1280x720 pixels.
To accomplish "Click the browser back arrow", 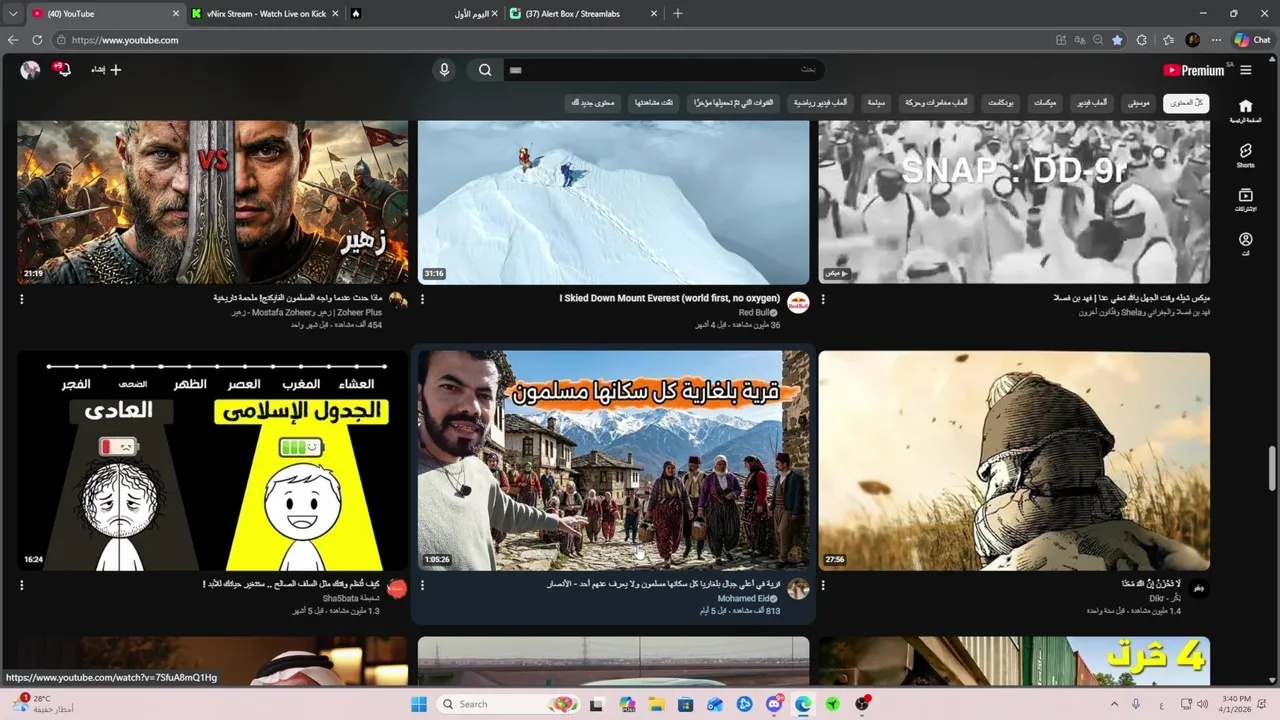I will 13,40.
